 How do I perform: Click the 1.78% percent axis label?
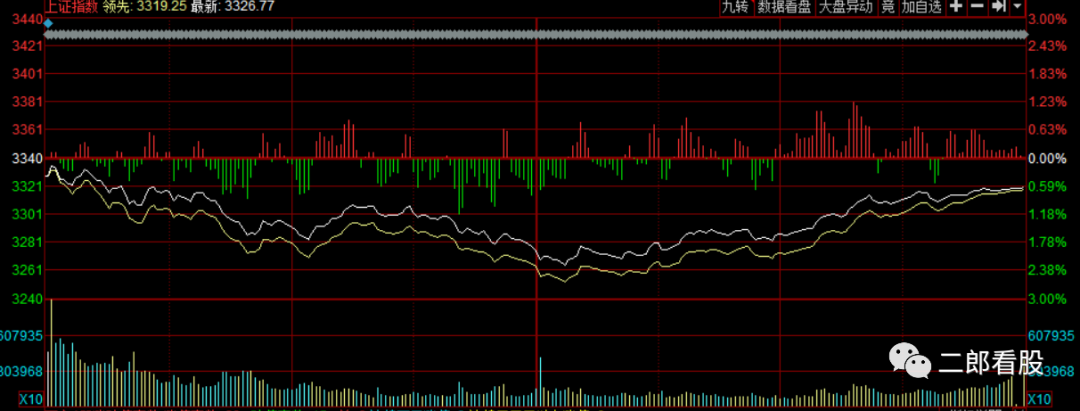(x=1047, y=242)
